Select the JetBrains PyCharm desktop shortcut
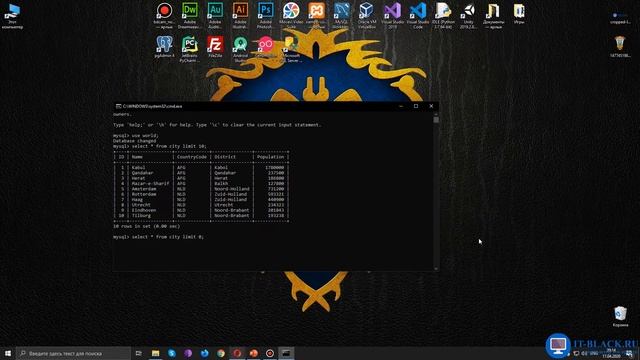Image resolution: width=640 pixels, height=360 pixels. point(189,49)
